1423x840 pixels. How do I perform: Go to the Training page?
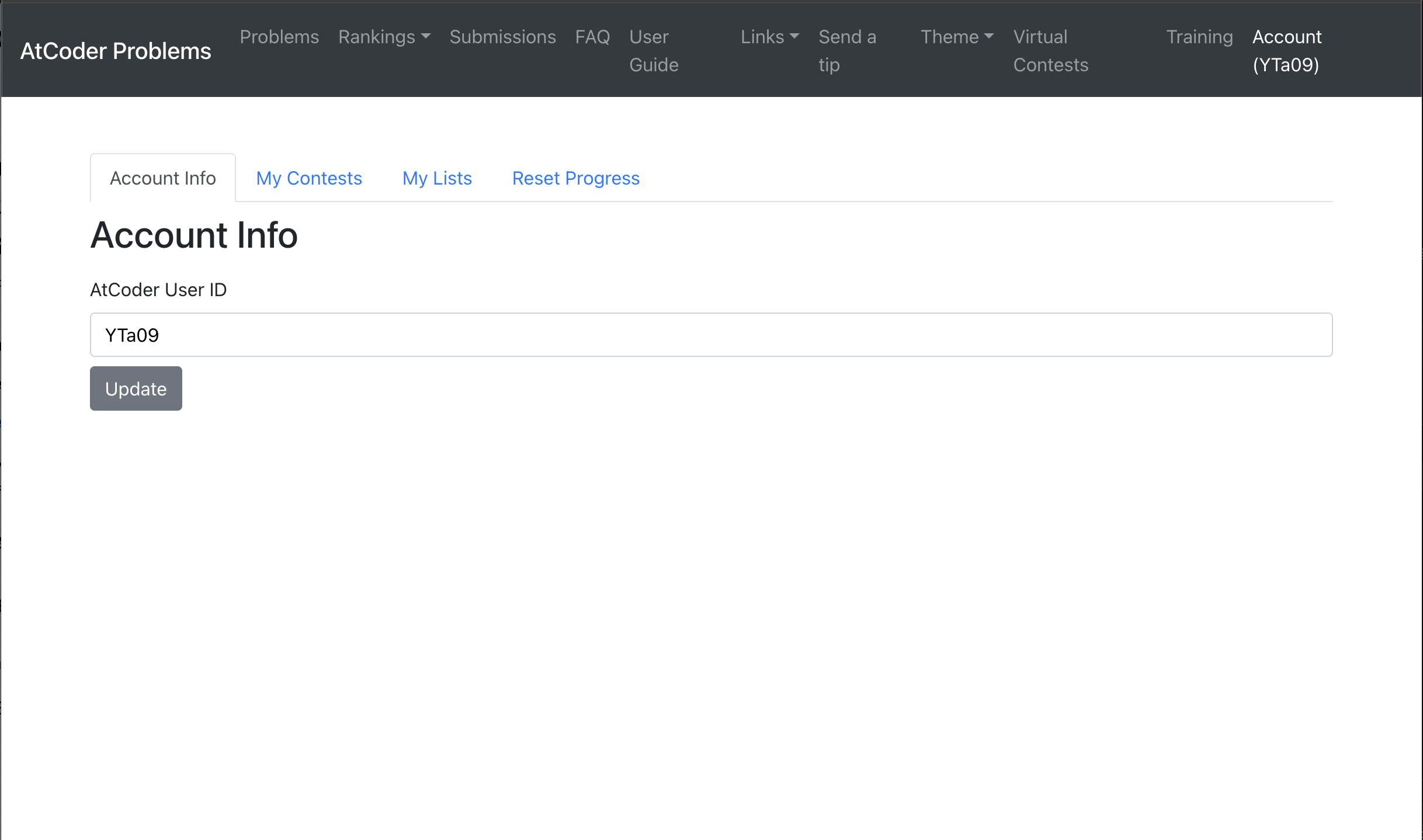pyautogui.click(x=1199, y=37)
